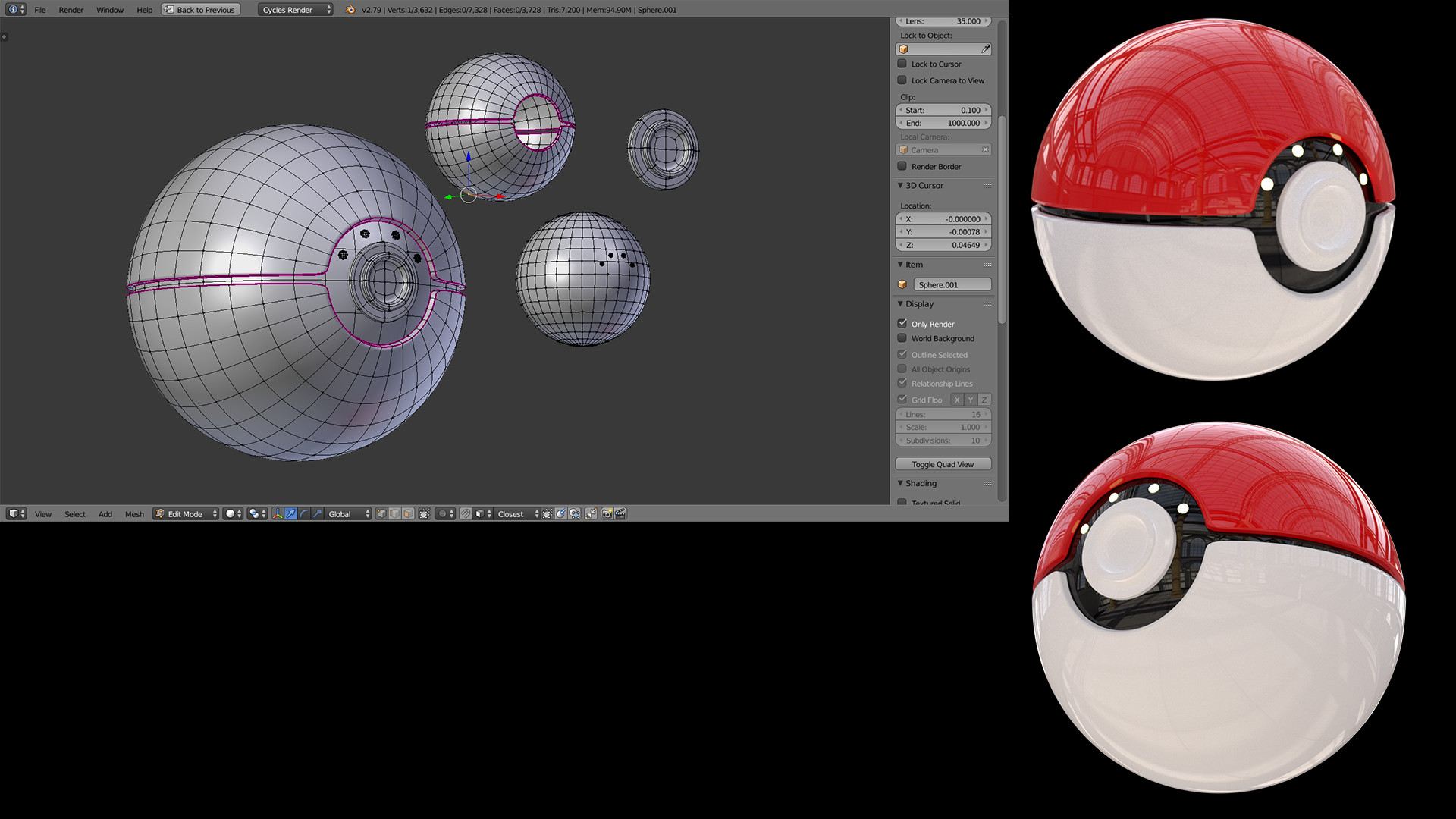The width and height of the screenshot is (1456, 819).
Task: Open the Edit Mode dropdown
Action: pos(186,514)
